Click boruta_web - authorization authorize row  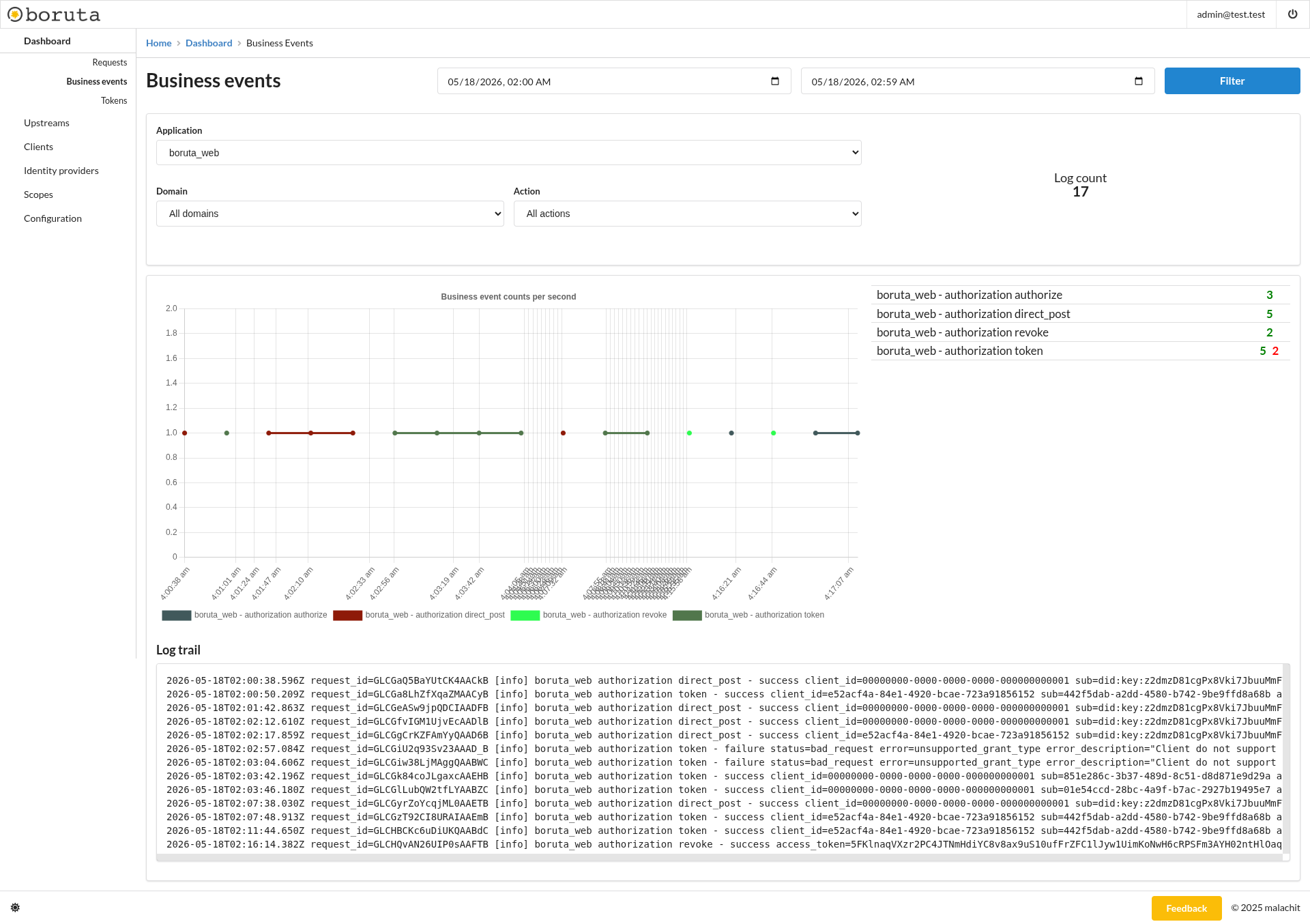[x=1080, y=295]
